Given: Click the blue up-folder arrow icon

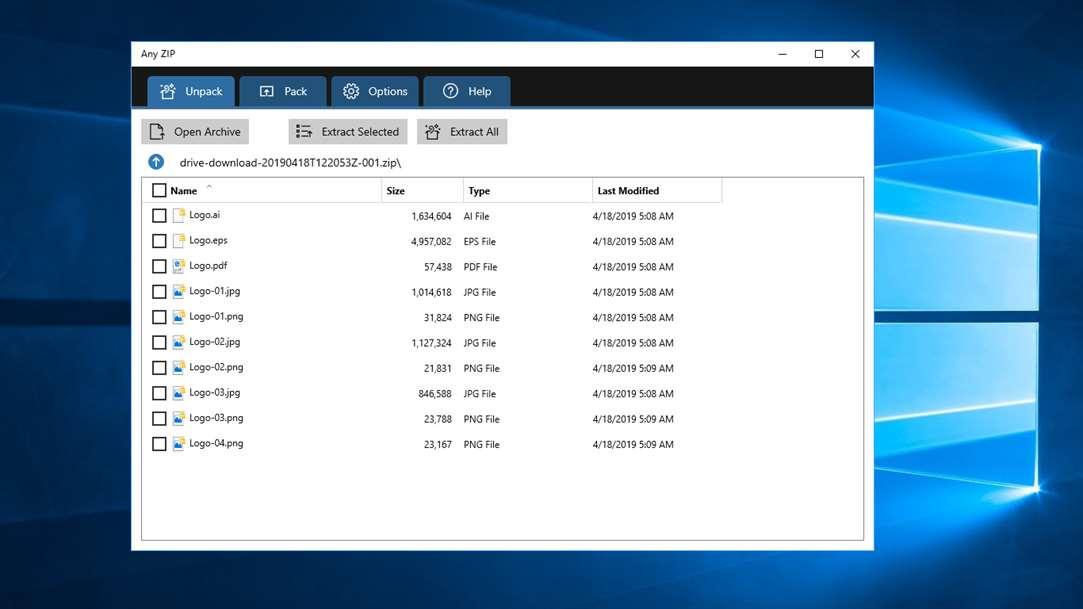Looking at the screenshot, I should pyautogui.click(x=156, y=162).
